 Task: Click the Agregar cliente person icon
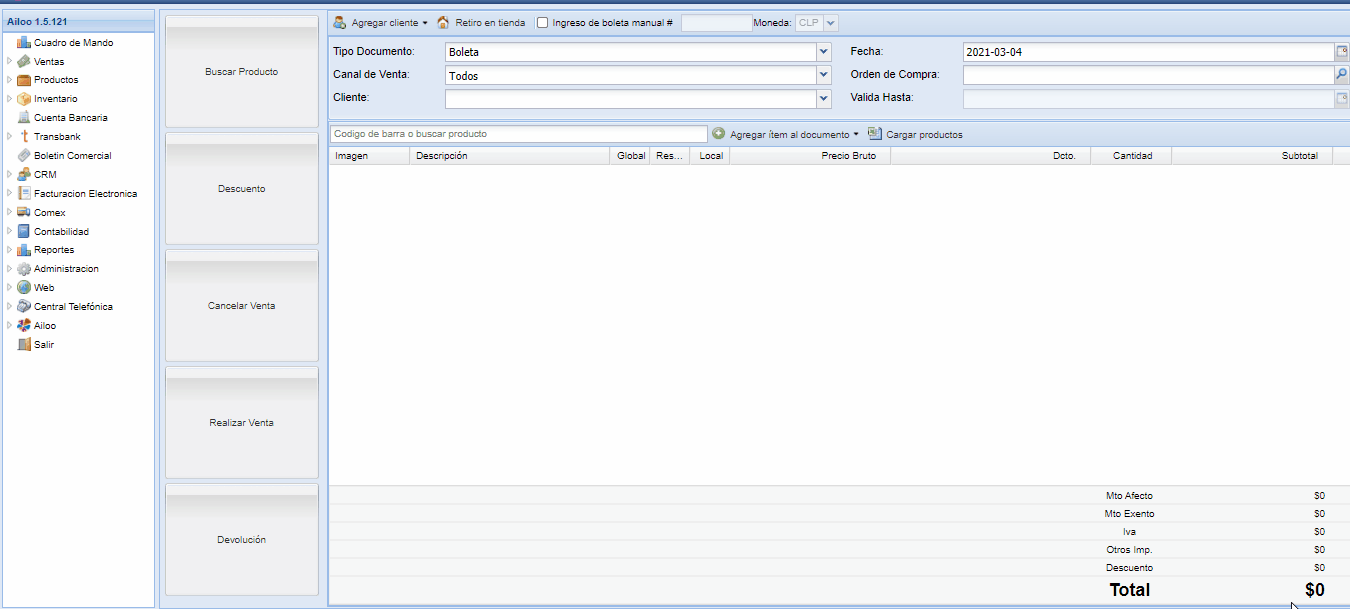[x=340, y=22]
